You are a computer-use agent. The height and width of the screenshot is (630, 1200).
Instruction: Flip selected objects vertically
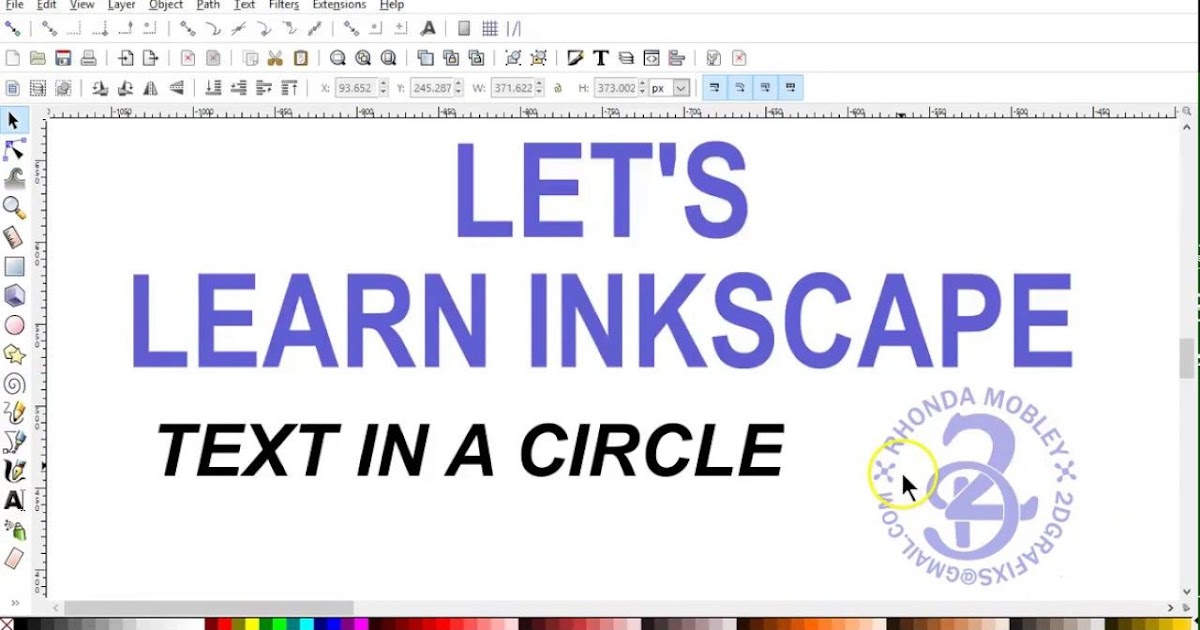tap(175, 88)
